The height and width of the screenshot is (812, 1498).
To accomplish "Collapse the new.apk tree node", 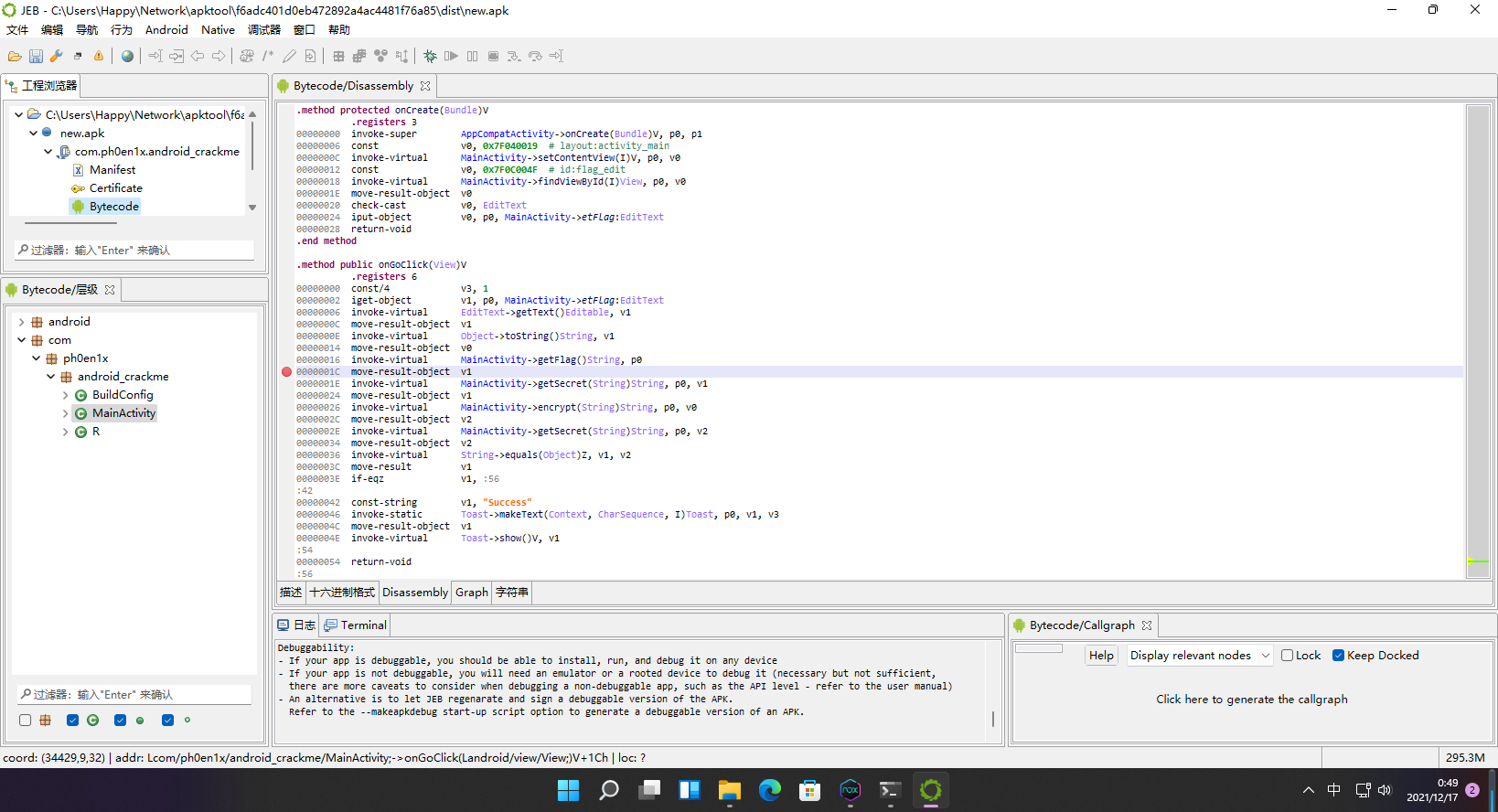I will (x=33, y=134).
